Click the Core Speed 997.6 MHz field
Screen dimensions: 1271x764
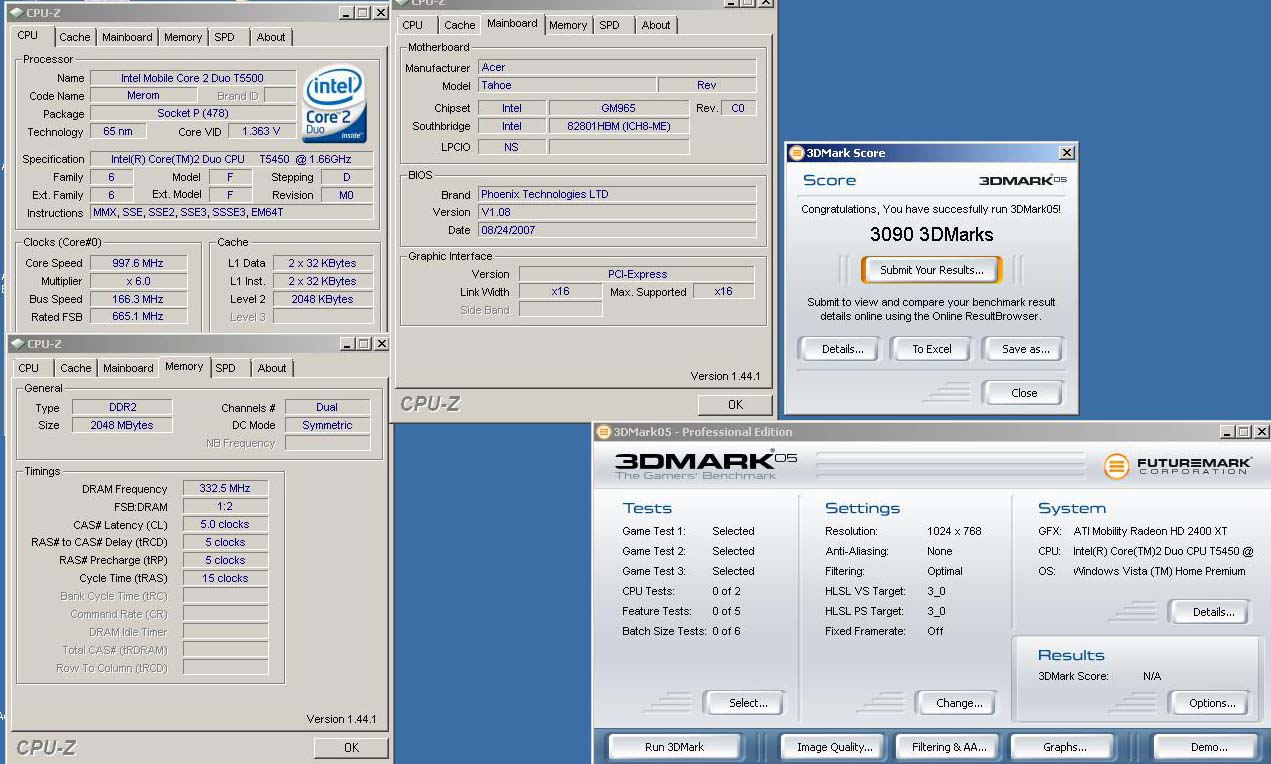tap(137, 263)
